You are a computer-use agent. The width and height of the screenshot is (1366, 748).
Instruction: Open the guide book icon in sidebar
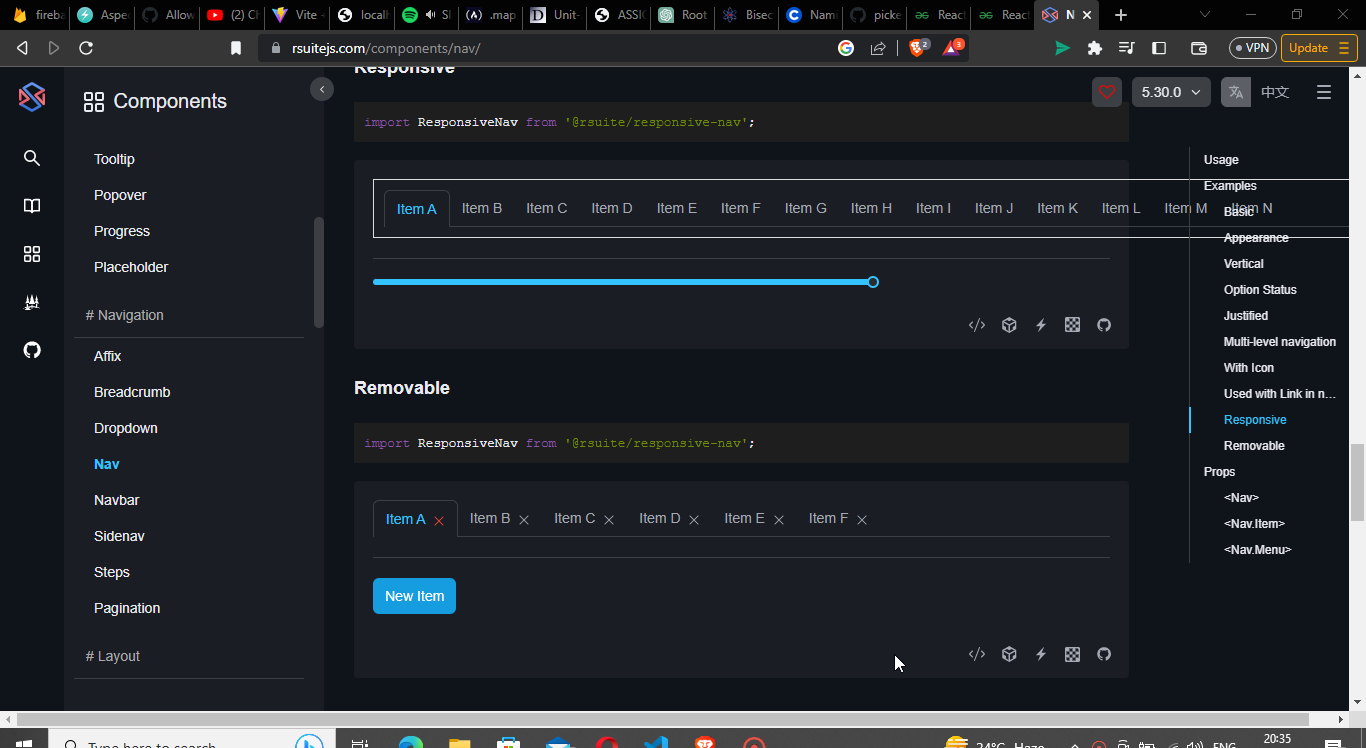[x=31, y=205]
